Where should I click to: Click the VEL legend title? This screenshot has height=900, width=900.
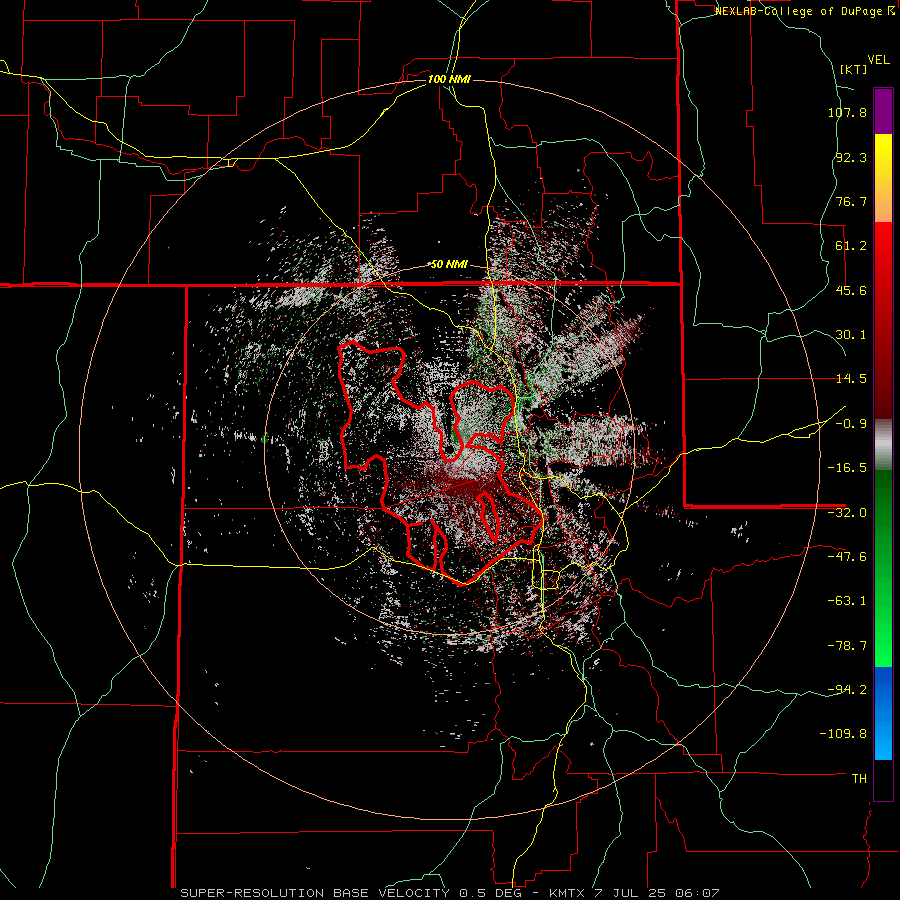(x=878, y=60)
